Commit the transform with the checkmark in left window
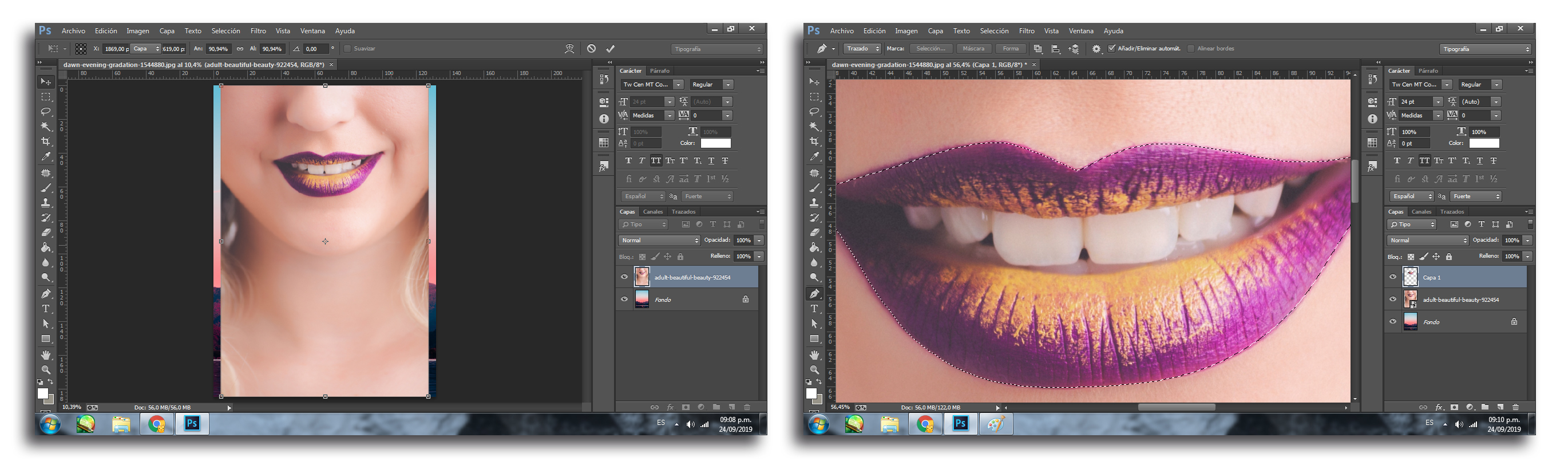This screenshot has width=1568, height=465. (x=611, y=49)
